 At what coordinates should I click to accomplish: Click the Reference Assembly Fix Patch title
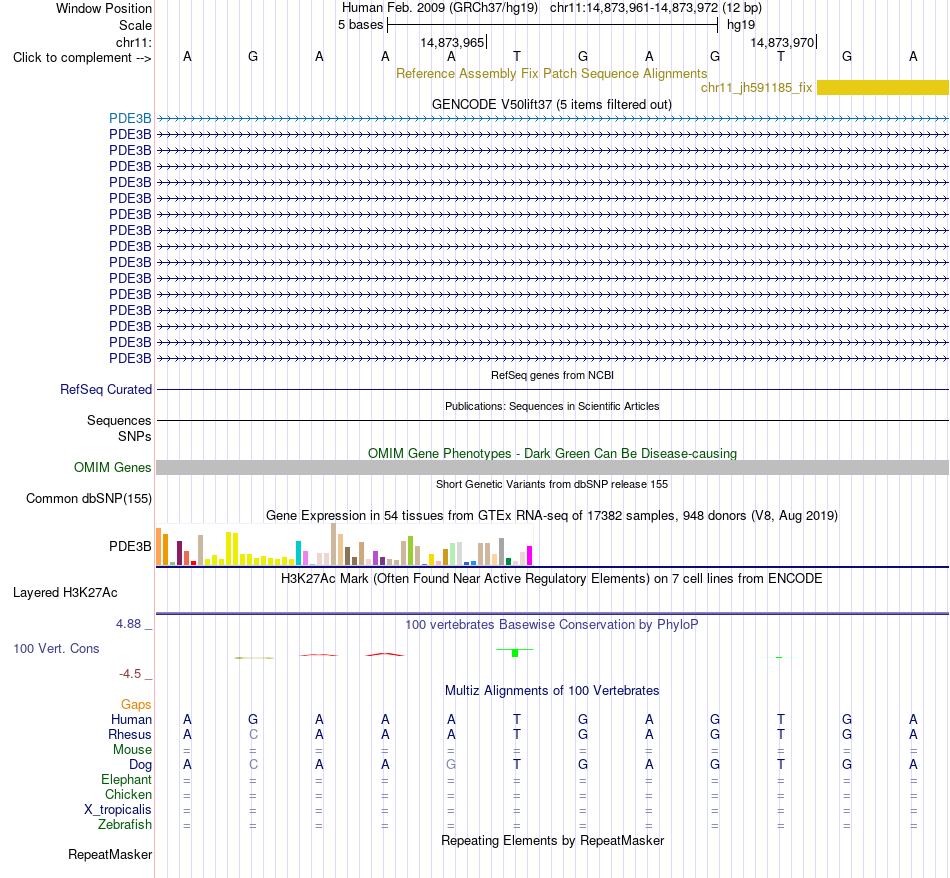tap(551, 73)
